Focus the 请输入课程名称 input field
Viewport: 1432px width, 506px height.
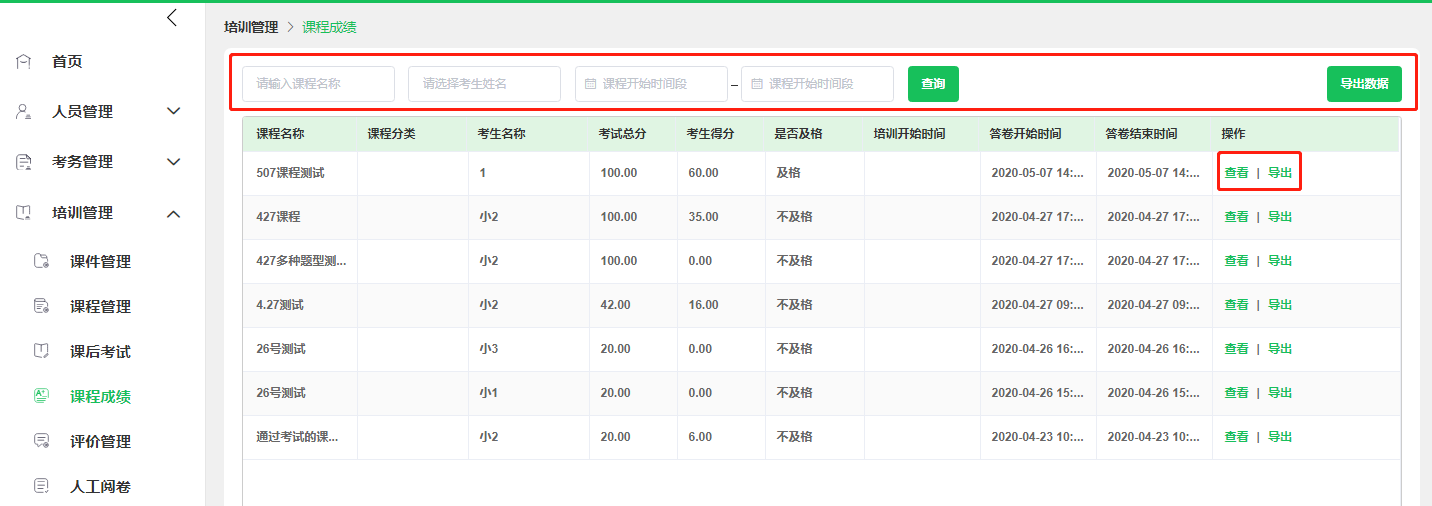point(318,84)
